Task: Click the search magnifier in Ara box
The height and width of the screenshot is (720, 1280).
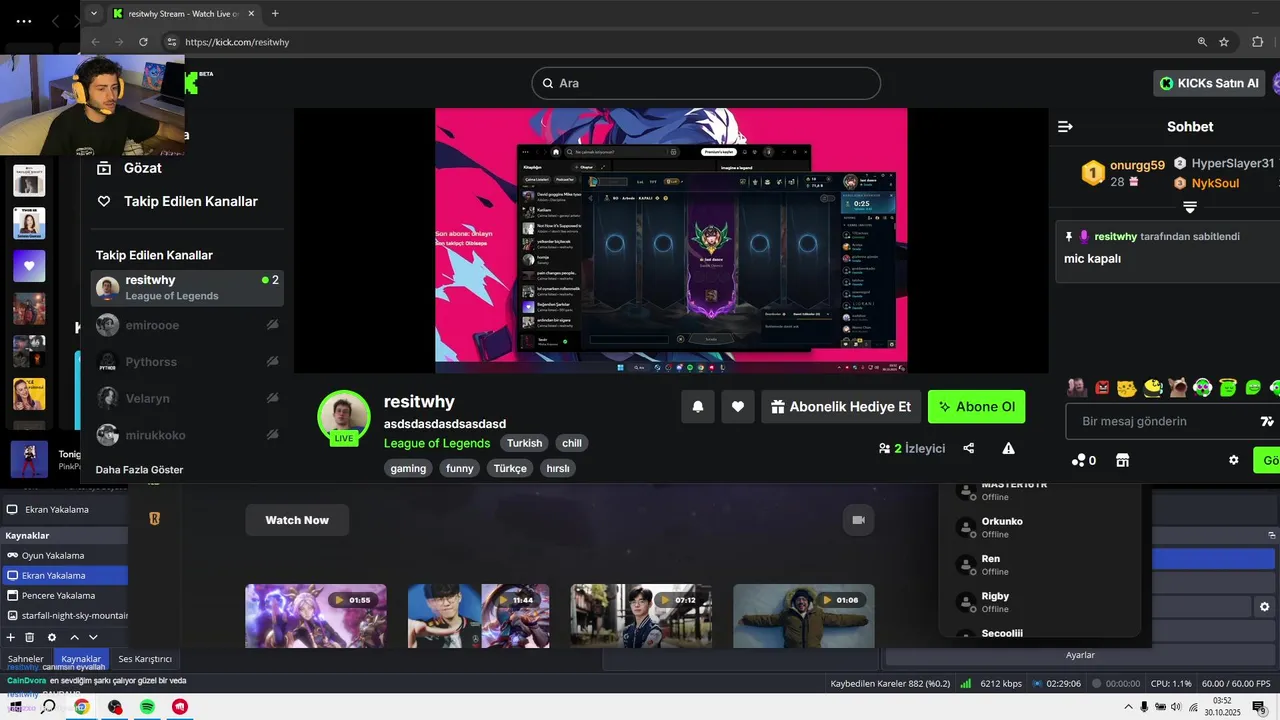Action: pos(548,83)
